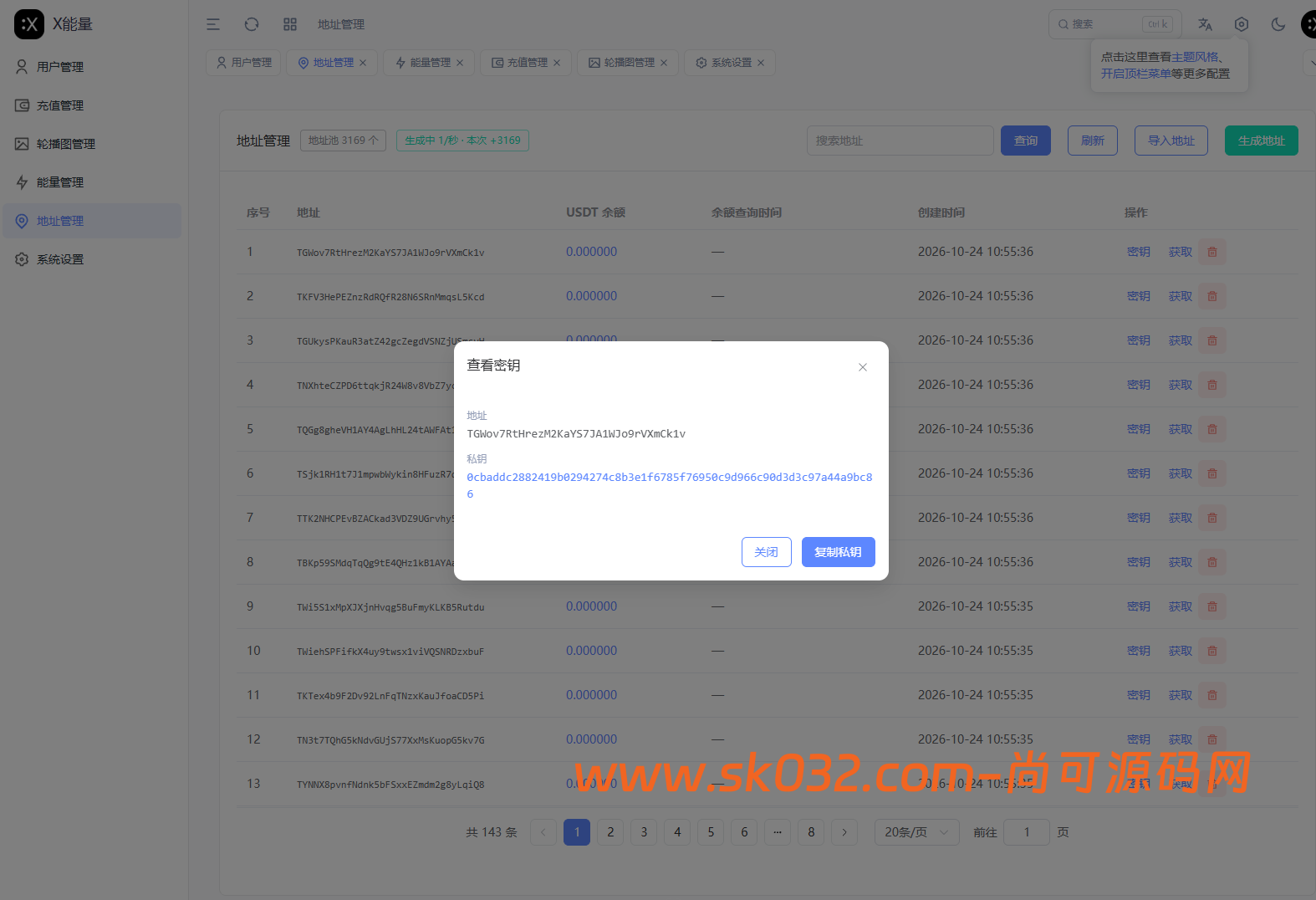Click the 导入地址 button
The image size is (1316, 900).
[1171, 141]
